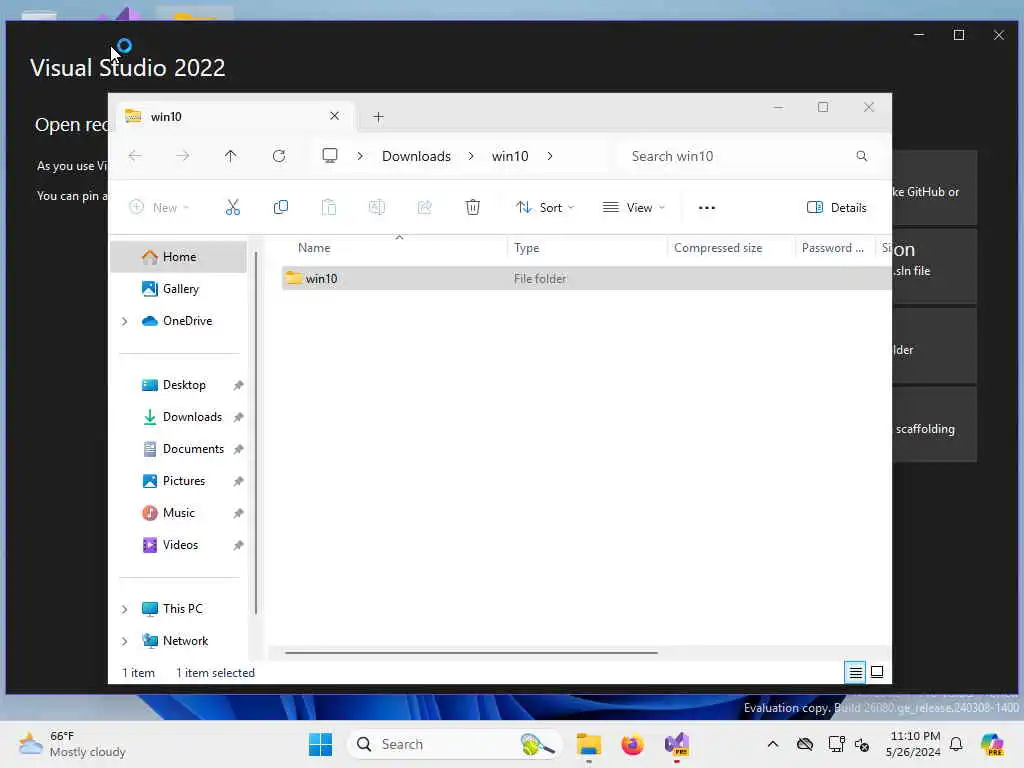Click the horizontal scrollbar in file list

pos(471,652)
